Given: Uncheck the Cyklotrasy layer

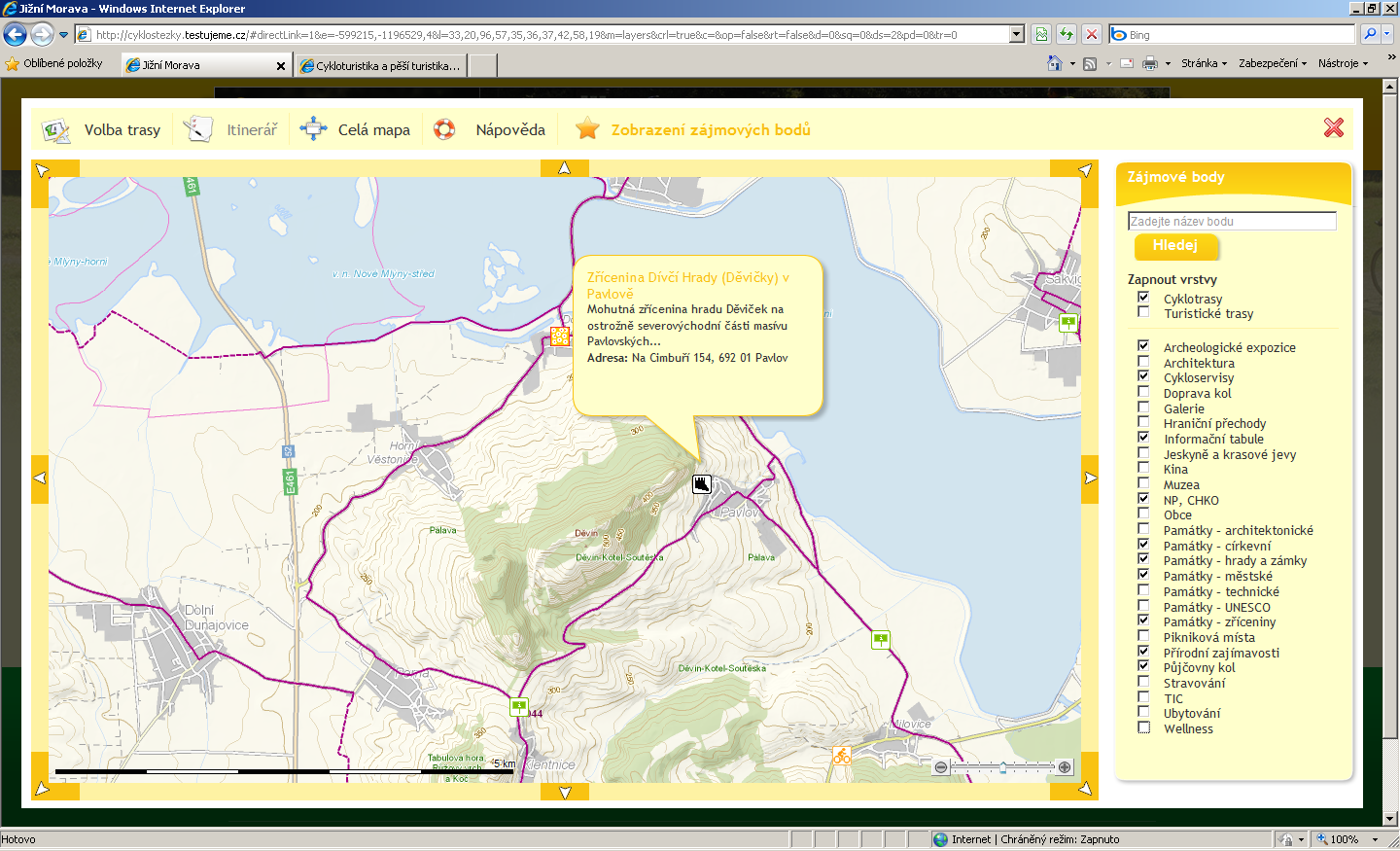Looking at the screenshot, I should point(1143,298).
